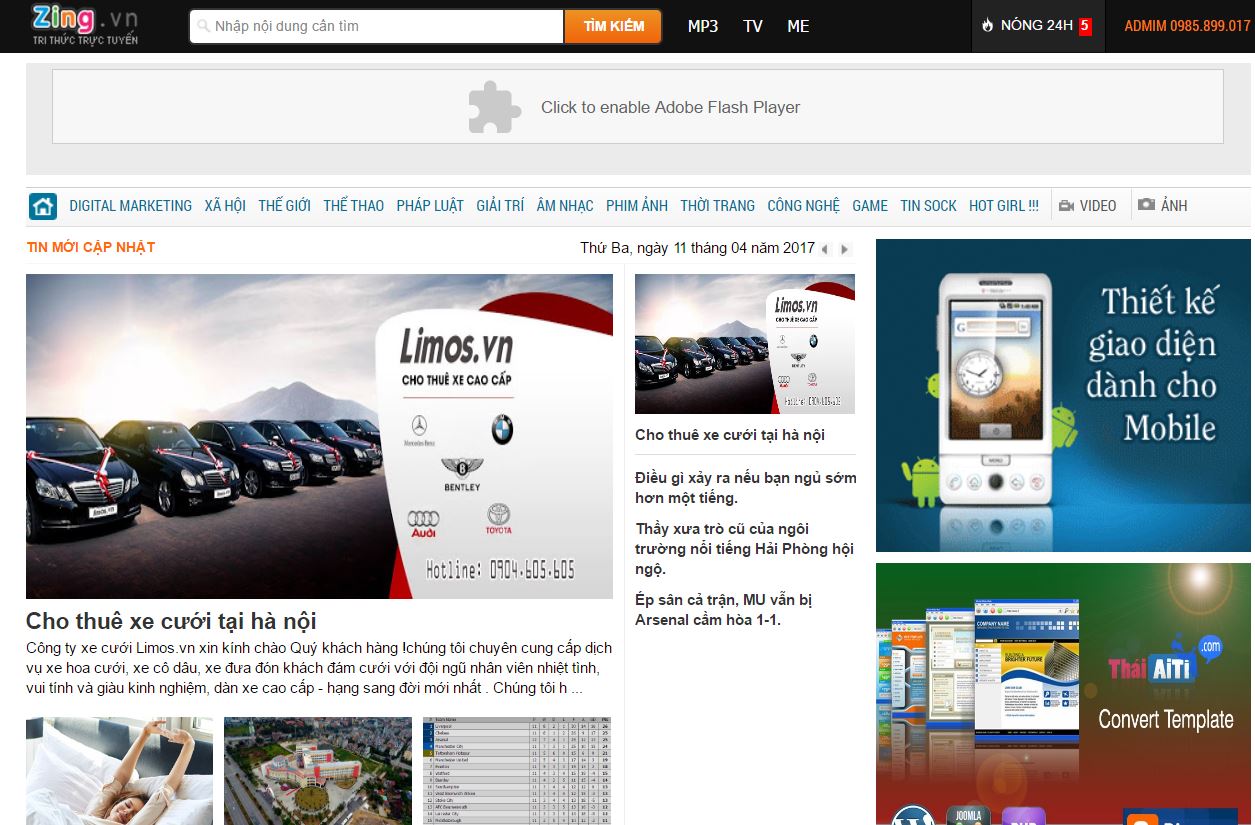Image resolution: width=1255 pixels, height=825 pixels.
Task: Open the Zing.vn logo
Action: [x=85, y=25]
